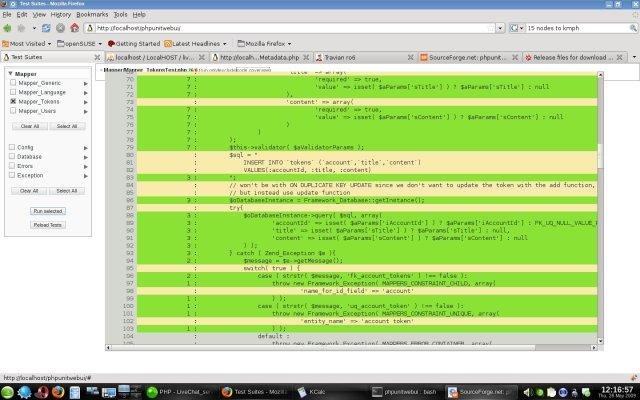640x400 pixels.
Task: Open the File menu
Action: 7,15
